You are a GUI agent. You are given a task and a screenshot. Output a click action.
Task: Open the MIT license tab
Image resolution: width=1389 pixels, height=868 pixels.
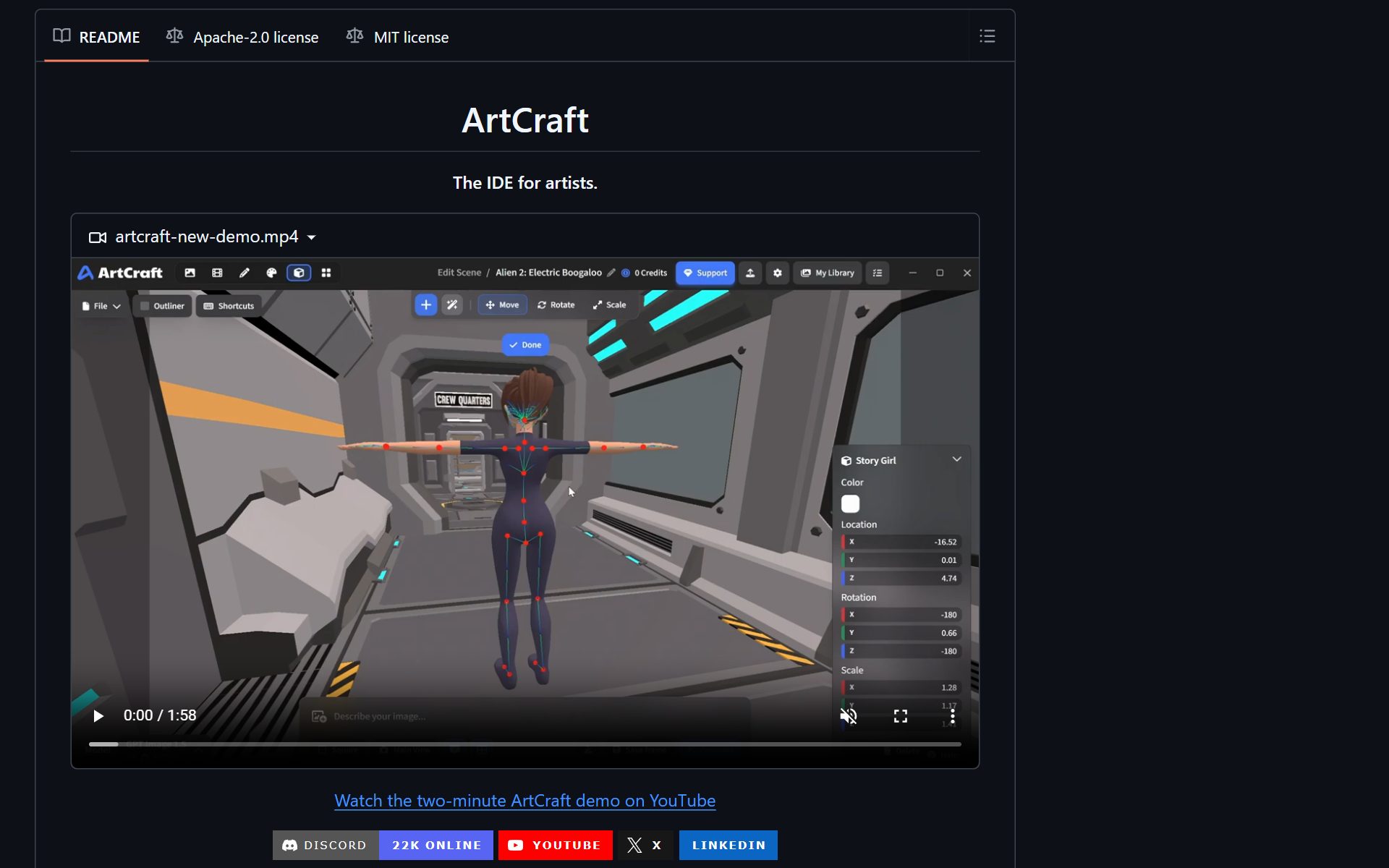click(x=397, y=37)
